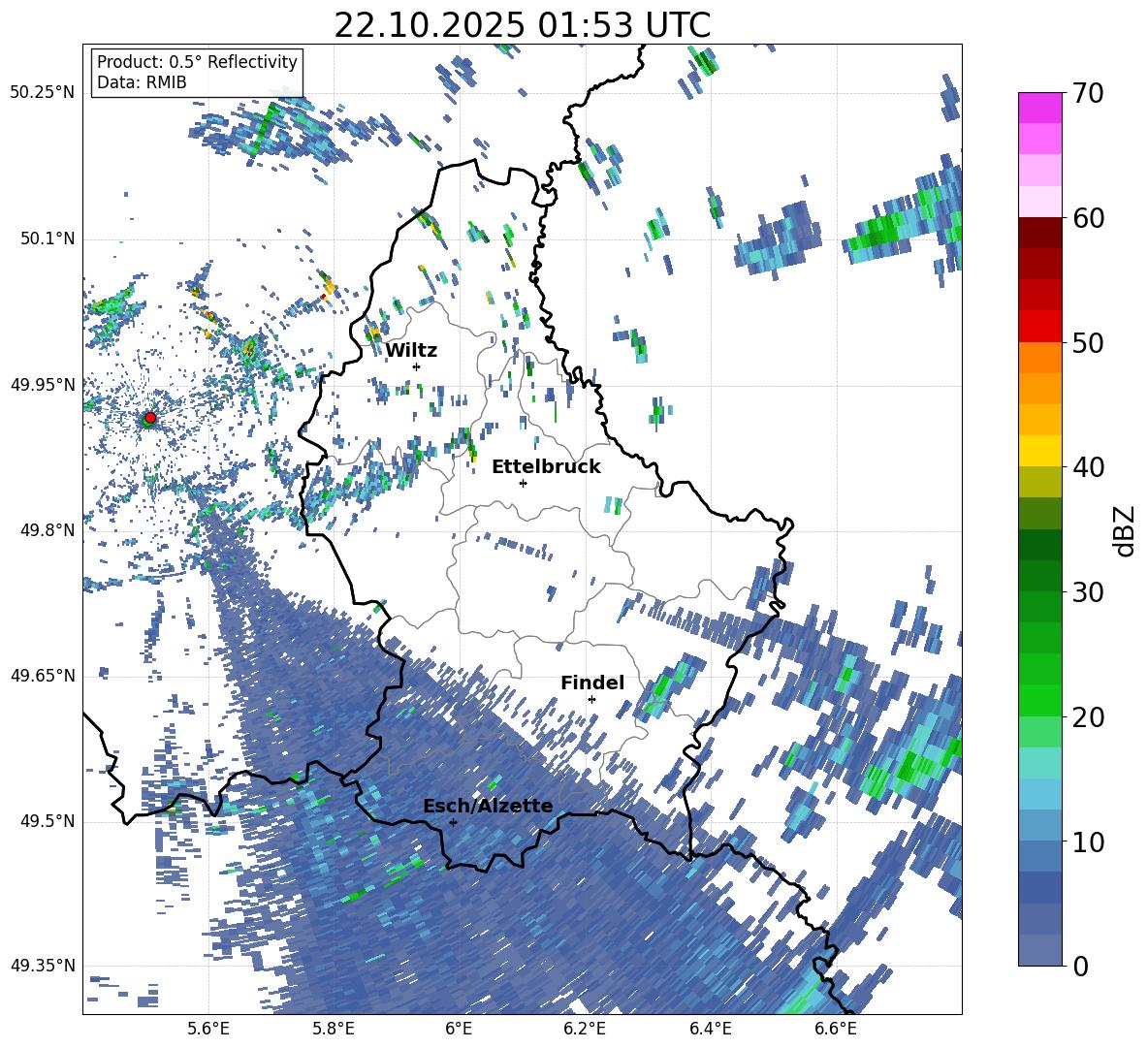The image size is (1148, 1048).
Task: Click the colorbar tick label 30
Action: pos(1088,592)
